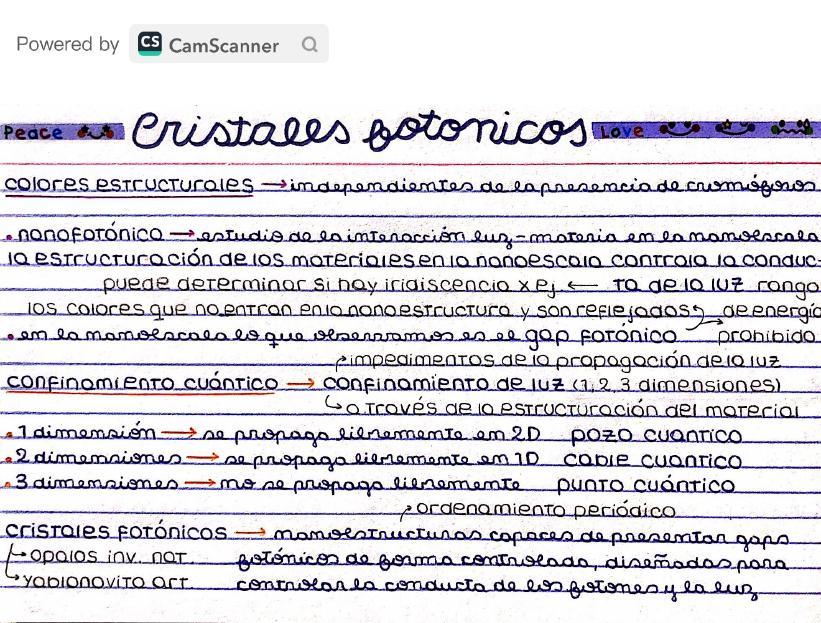Click the Powered by text label

coord(66,44)
